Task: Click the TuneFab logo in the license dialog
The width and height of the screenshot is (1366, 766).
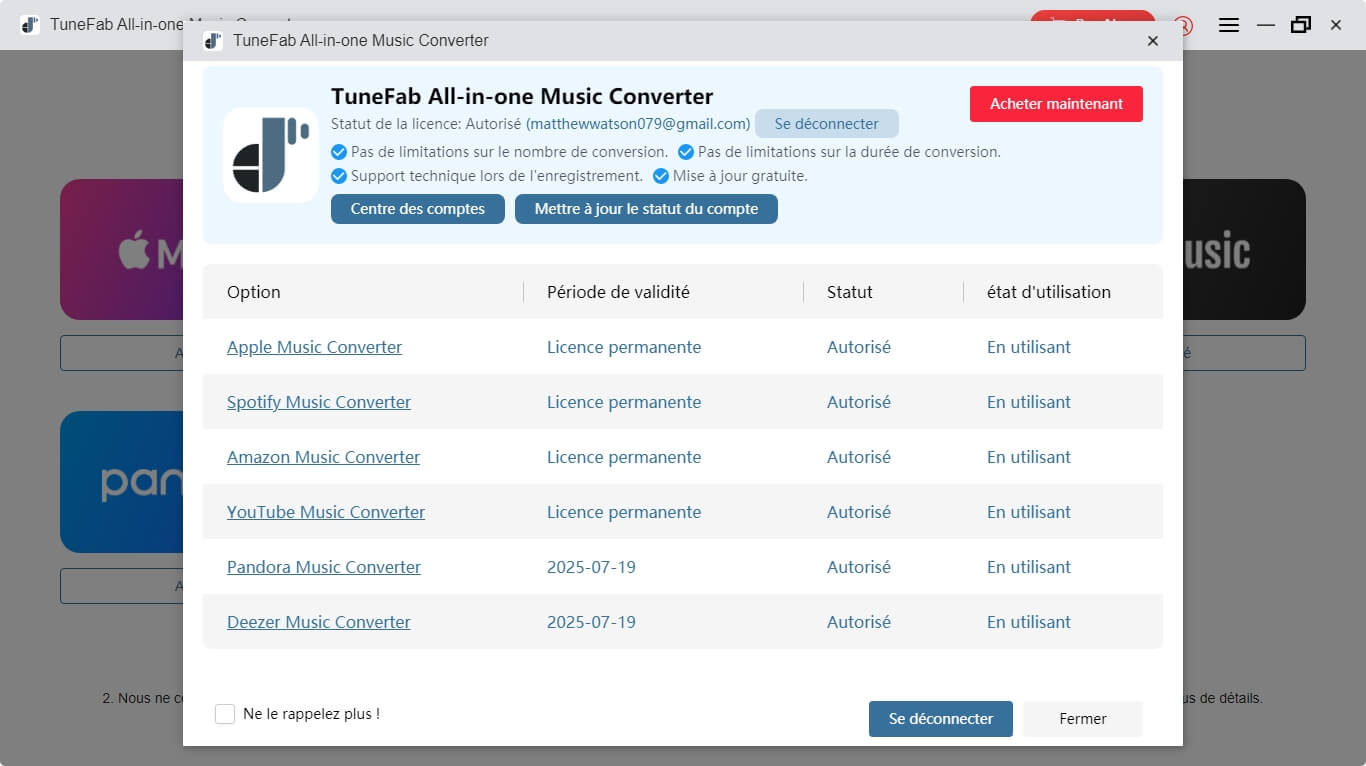Action: point(271,155)
